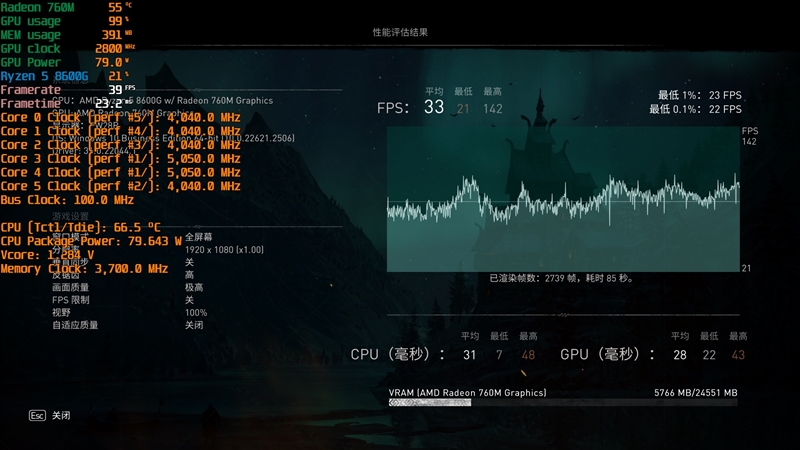Click the 最低 1%: 23 FPS reading
Screen dimensions: 800x450
tap(699, 95)
